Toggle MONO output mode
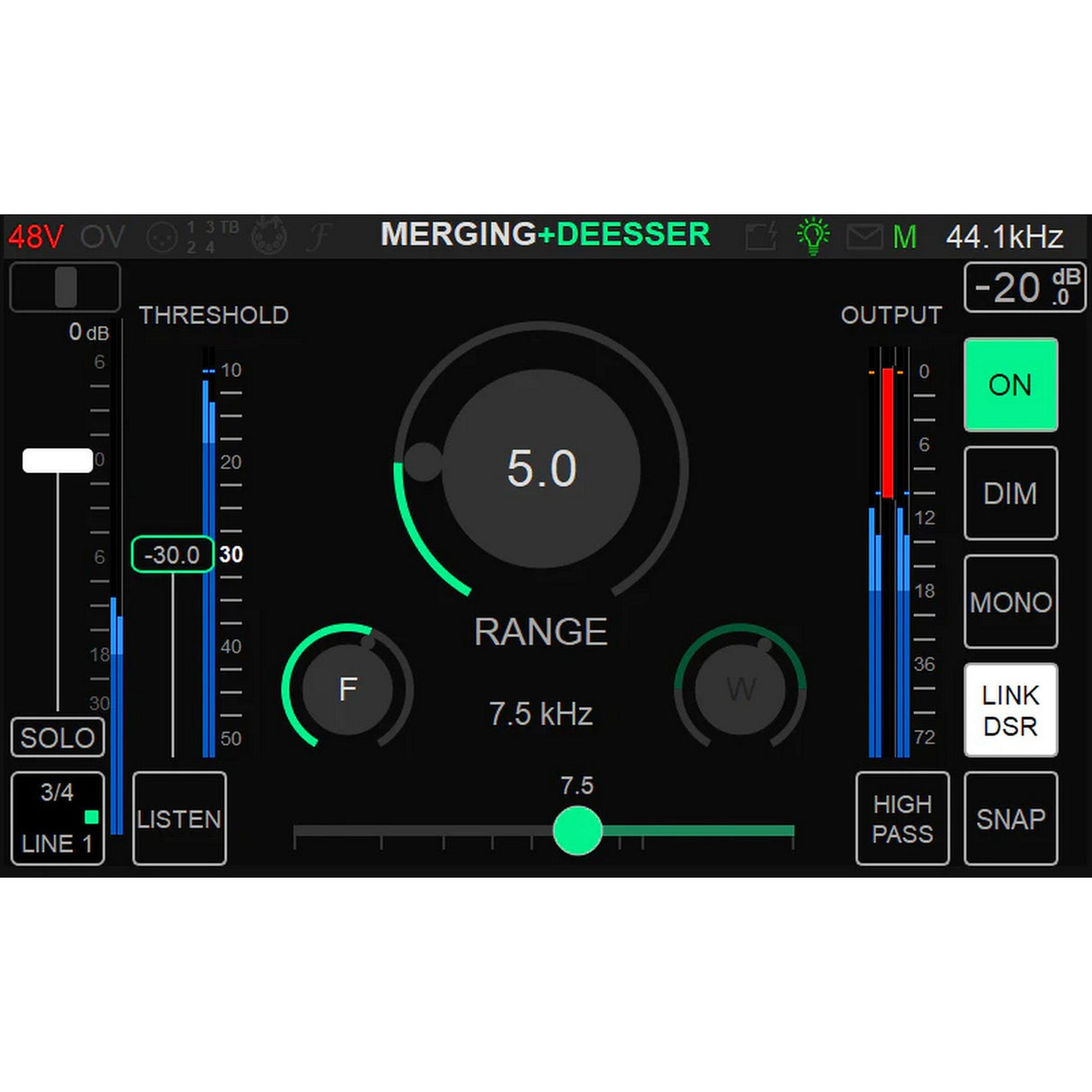 [x=1010, y=602]
